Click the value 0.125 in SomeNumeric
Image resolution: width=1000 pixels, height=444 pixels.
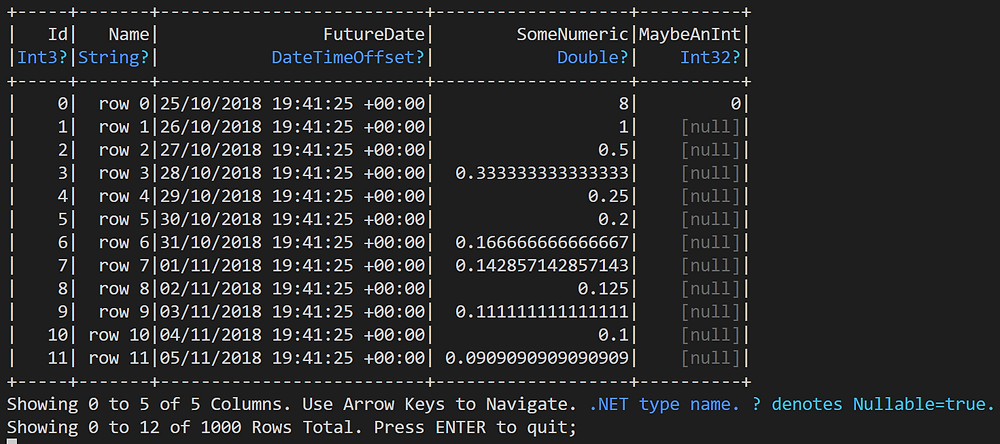[603, 288]
